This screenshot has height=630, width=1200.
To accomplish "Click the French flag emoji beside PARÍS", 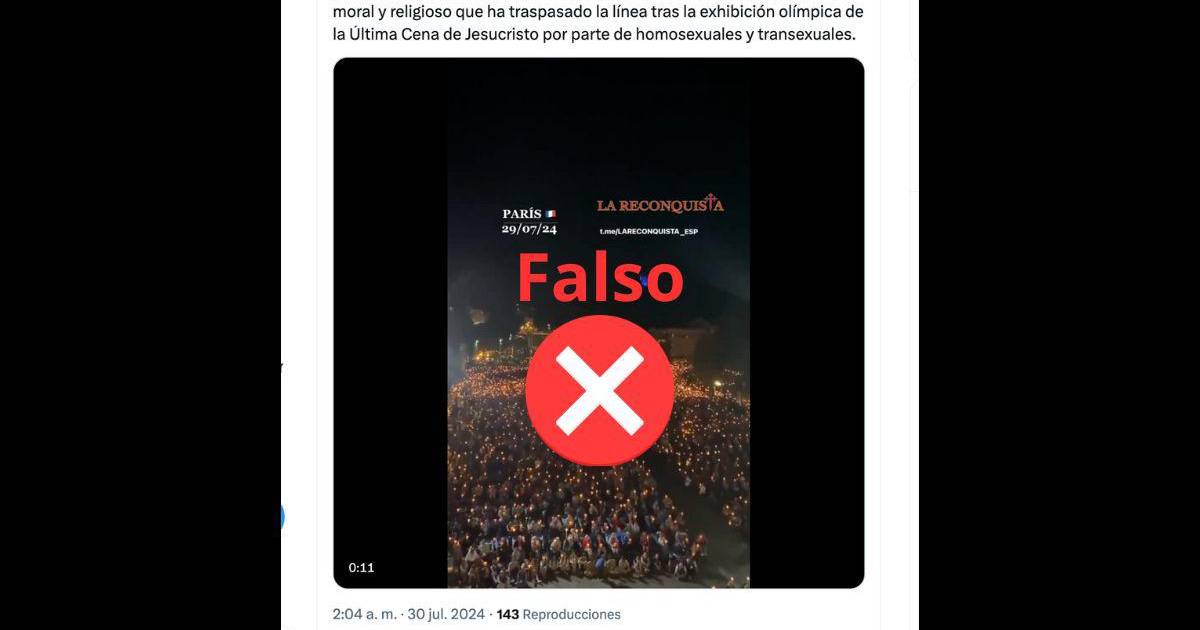I will coord(550,214).
